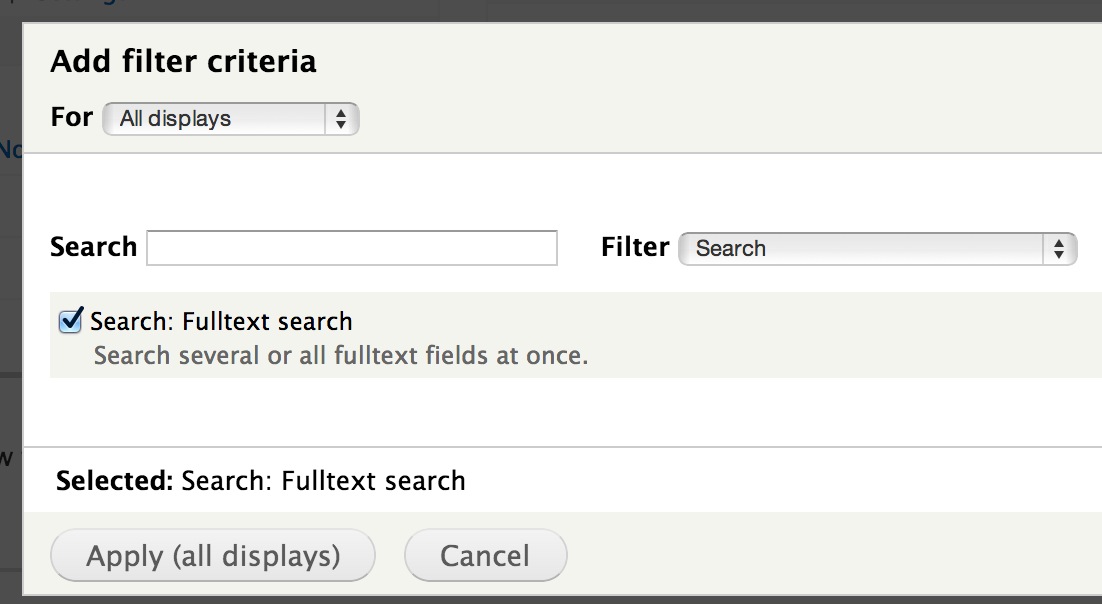Focus the Search text input field
This screenshot has height=604, width=1102.
[x=352, y=247]
